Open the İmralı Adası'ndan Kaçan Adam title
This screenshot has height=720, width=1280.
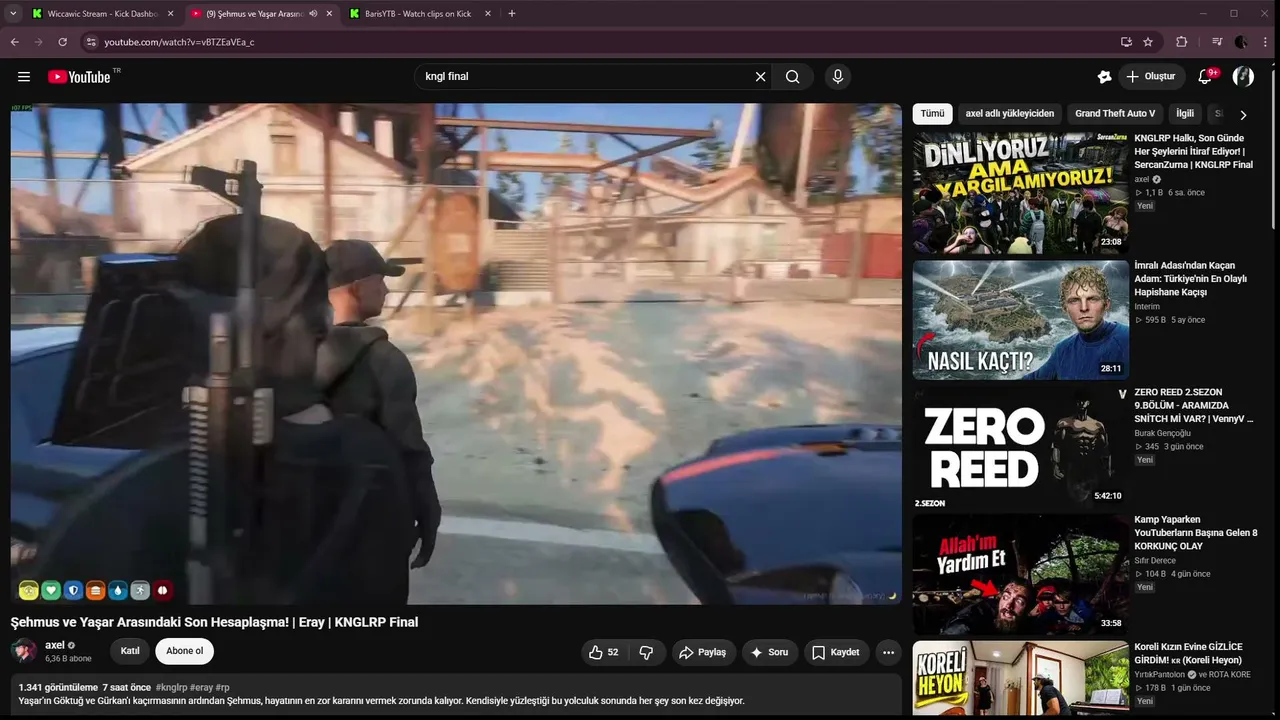pos(1191,279)
